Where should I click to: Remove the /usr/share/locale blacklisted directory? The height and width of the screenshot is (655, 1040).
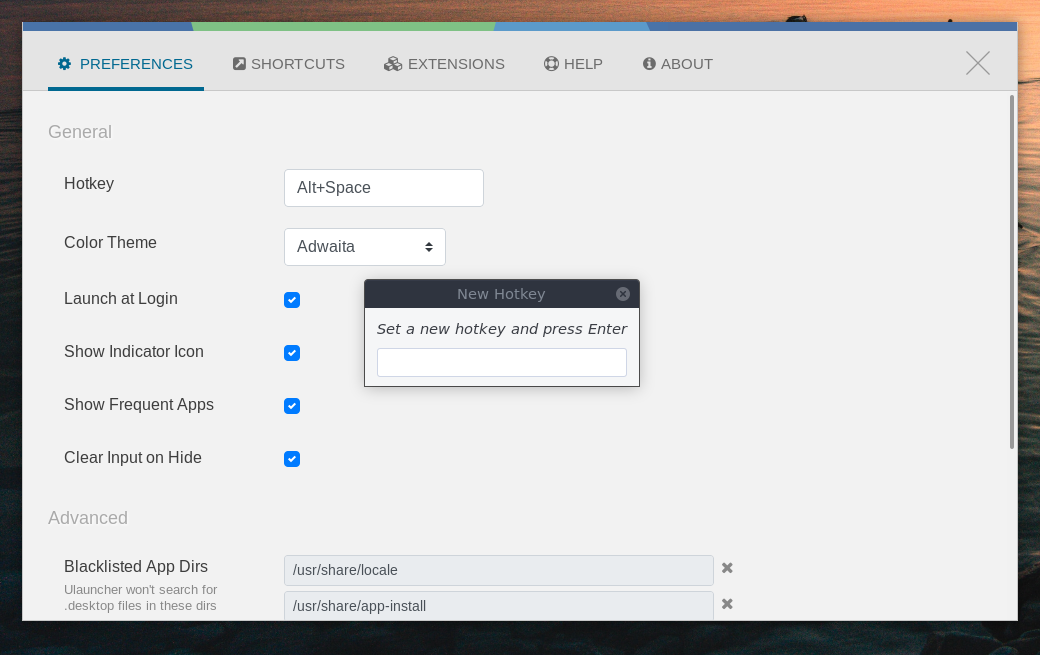(x=727, y=568)
